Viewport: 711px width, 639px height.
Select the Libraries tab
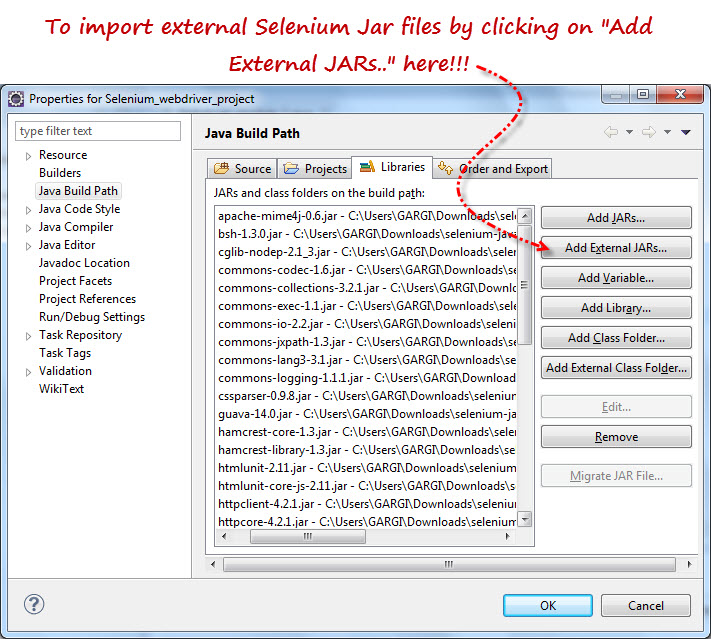(x=392, y=167)
